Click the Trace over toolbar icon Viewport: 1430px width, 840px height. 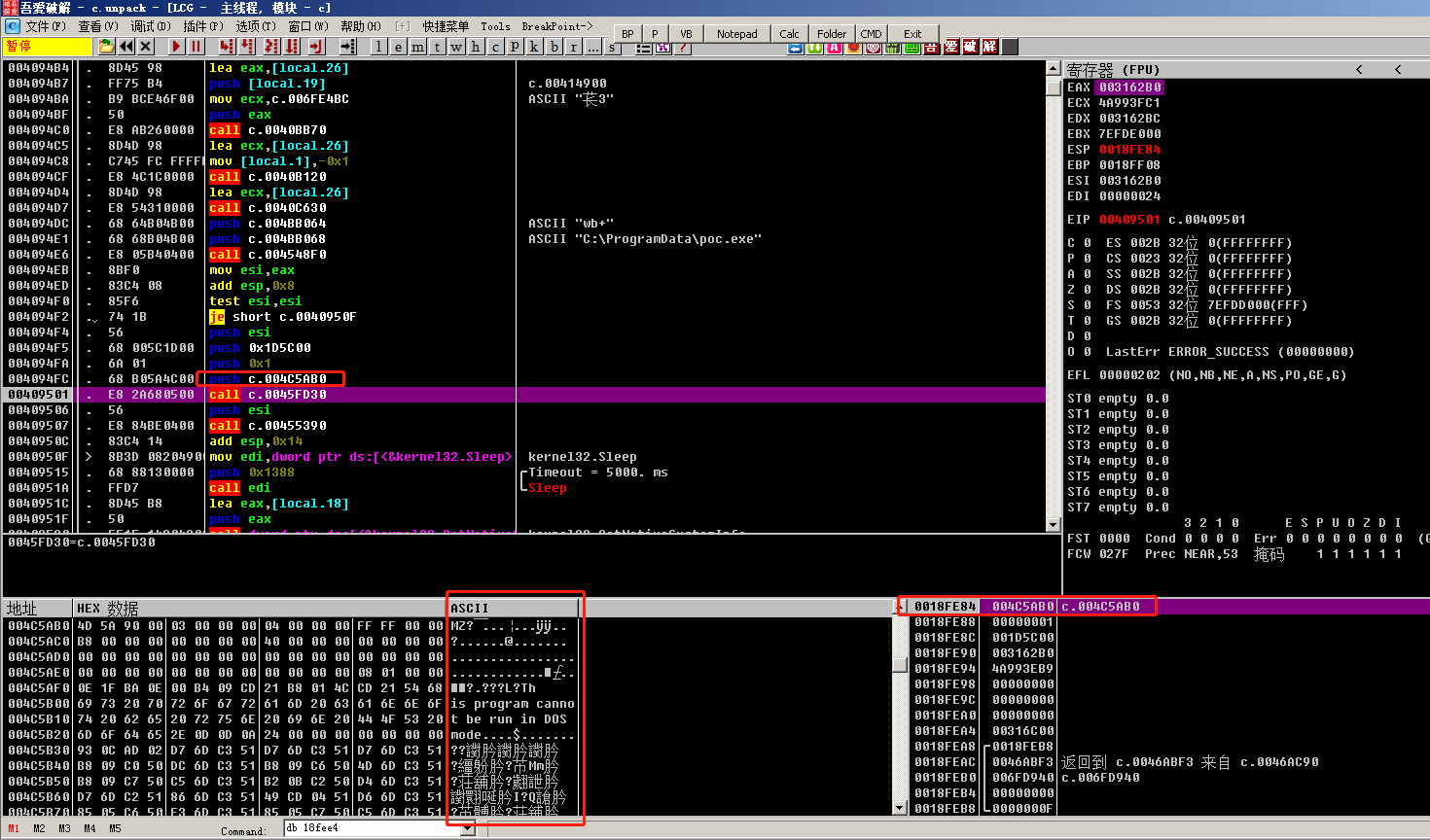[292, 46]
